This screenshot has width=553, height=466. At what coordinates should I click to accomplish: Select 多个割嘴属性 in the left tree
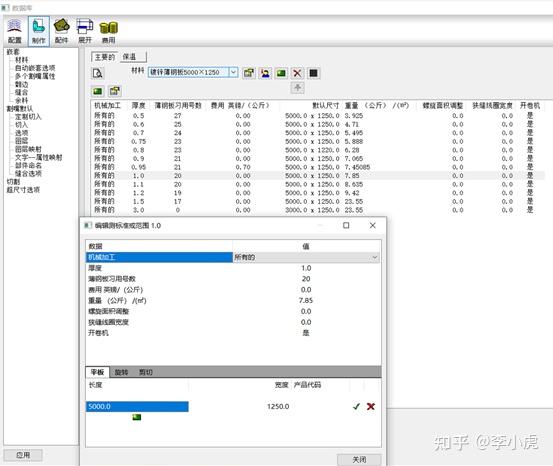[35, 76]
